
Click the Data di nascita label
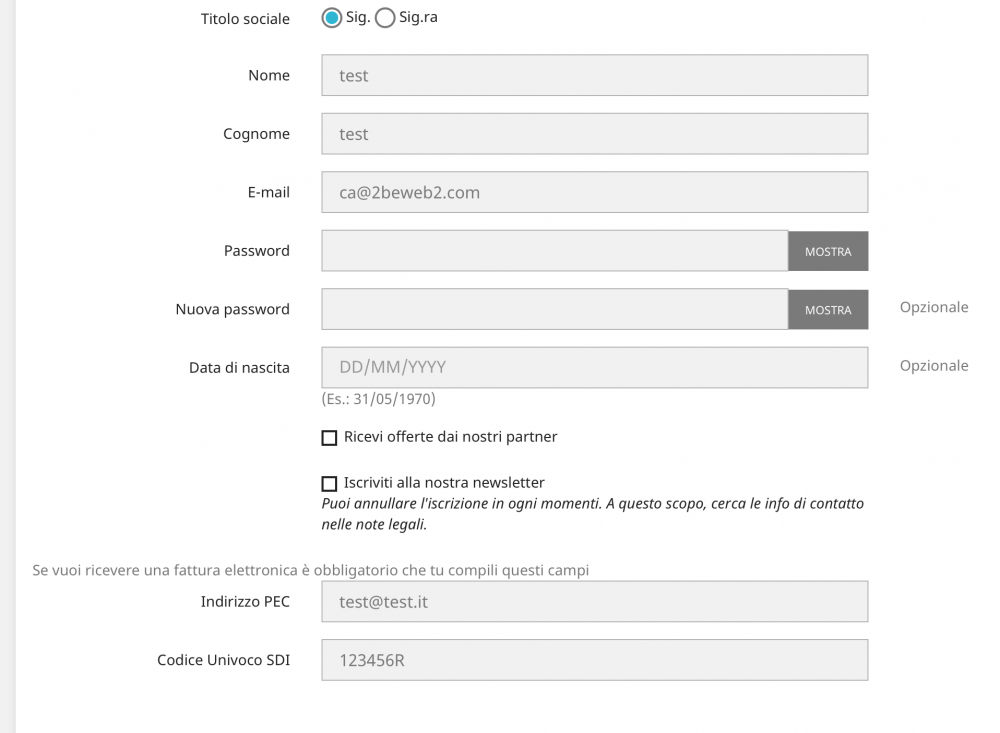pos(239,367)
